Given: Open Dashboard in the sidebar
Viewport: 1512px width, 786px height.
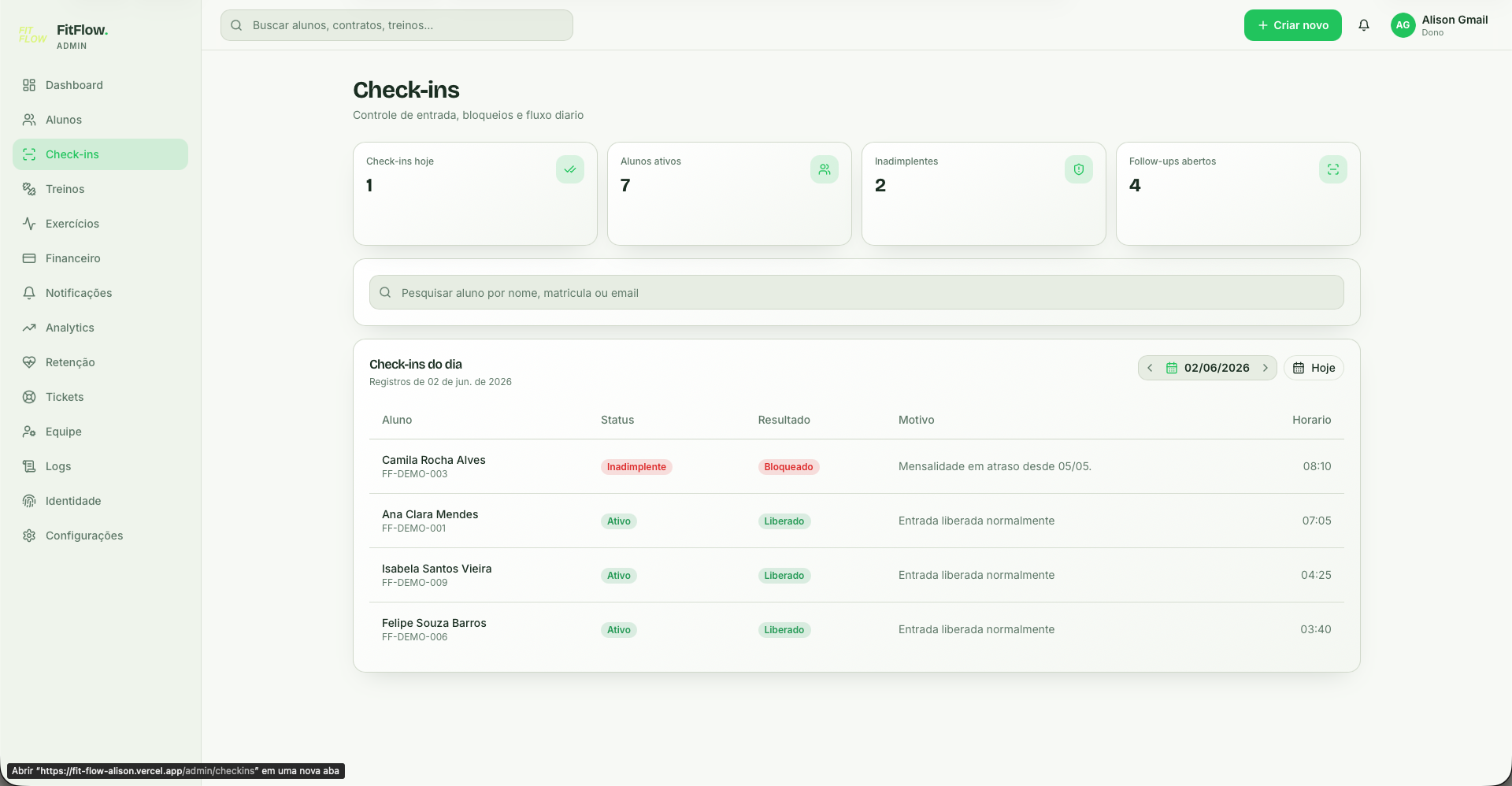Looking at the screenshot, I should tap(100, 85).
